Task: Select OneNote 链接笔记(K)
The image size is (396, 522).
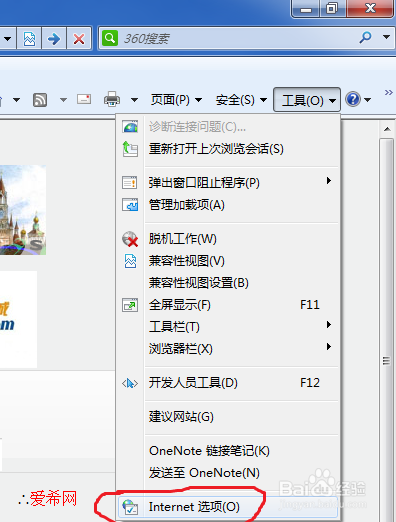Action: pyautogui.click(x=228, y=451)
